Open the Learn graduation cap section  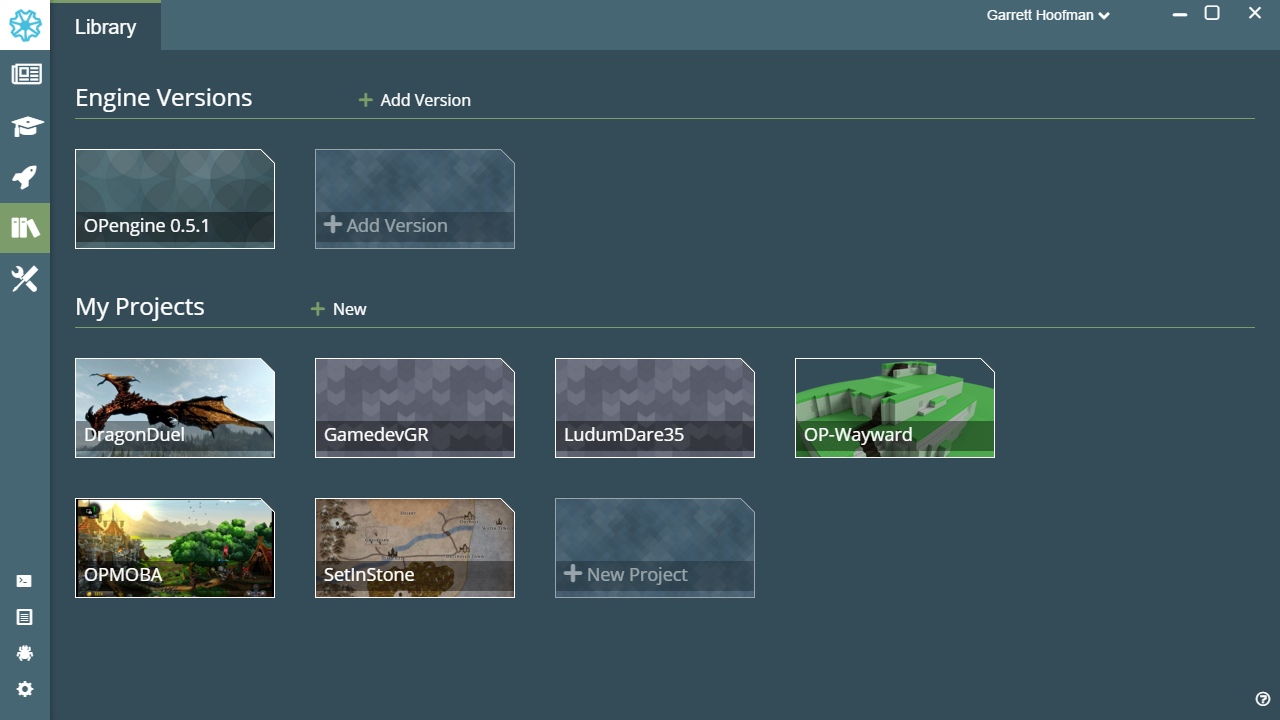tap(25, 126)
